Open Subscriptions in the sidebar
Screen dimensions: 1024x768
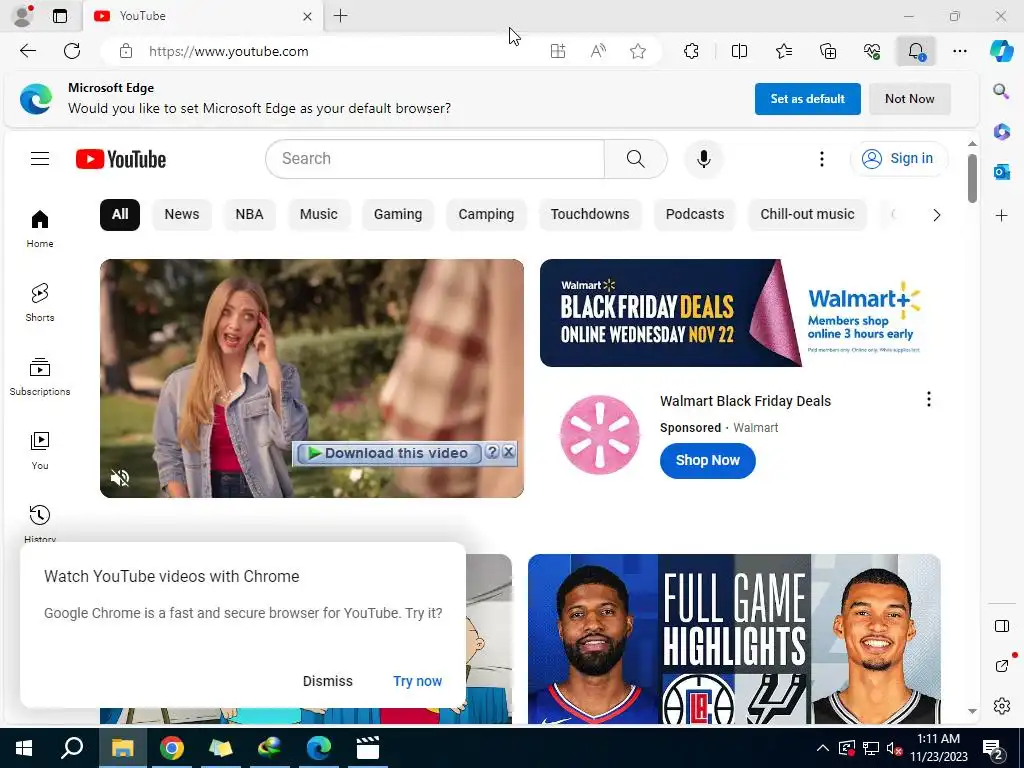(40, 377)
